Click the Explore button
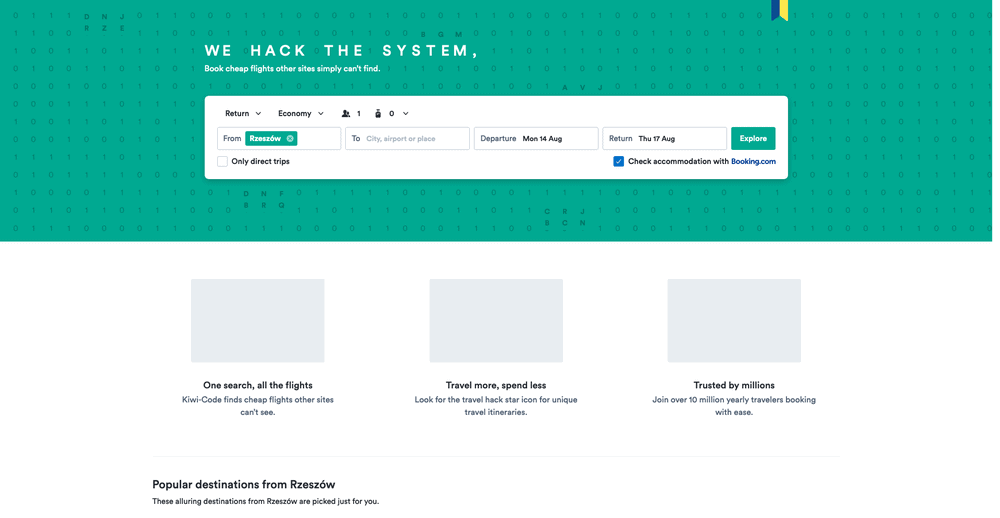 753,138
